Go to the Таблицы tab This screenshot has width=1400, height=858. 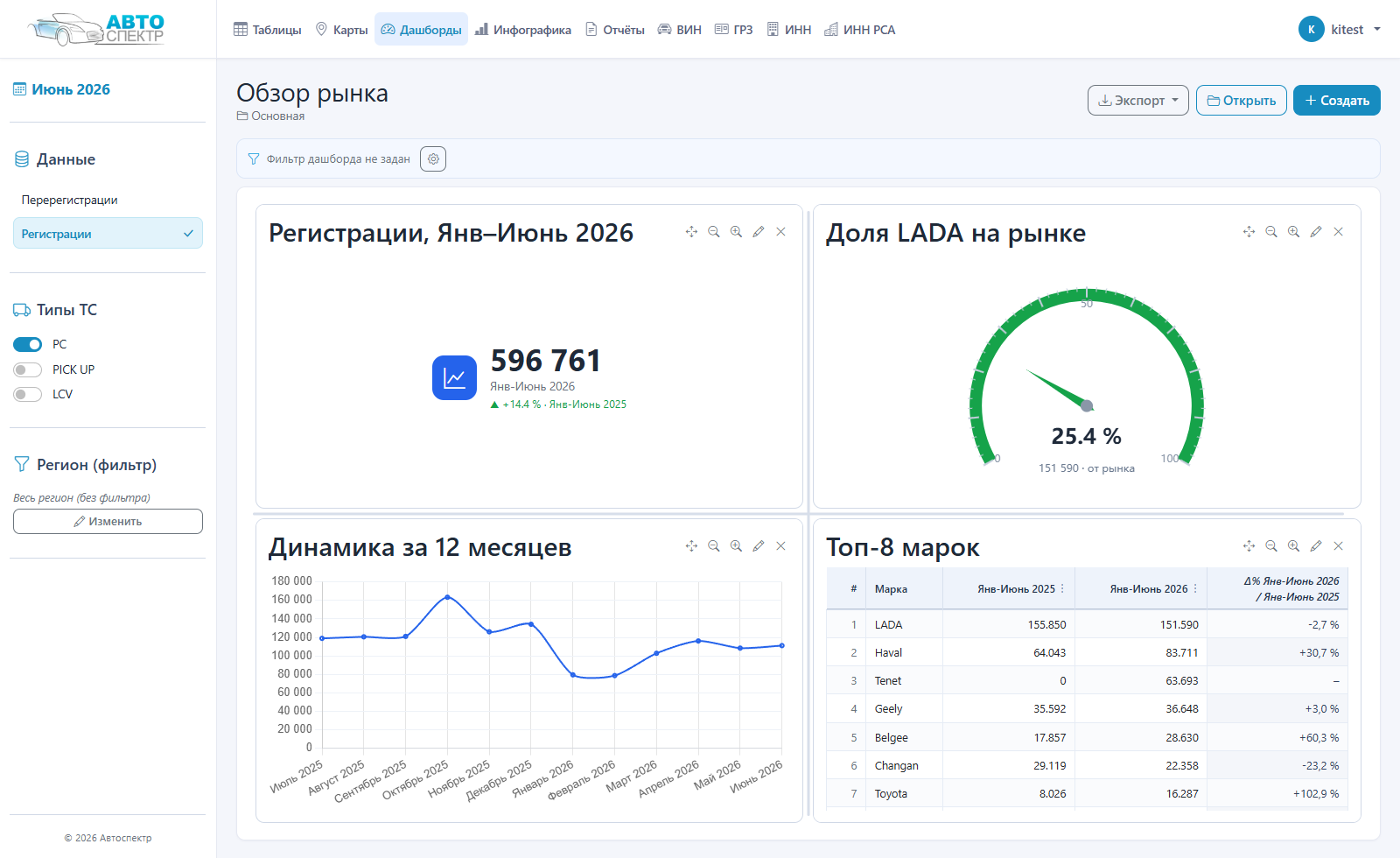(x=267, y=30)
